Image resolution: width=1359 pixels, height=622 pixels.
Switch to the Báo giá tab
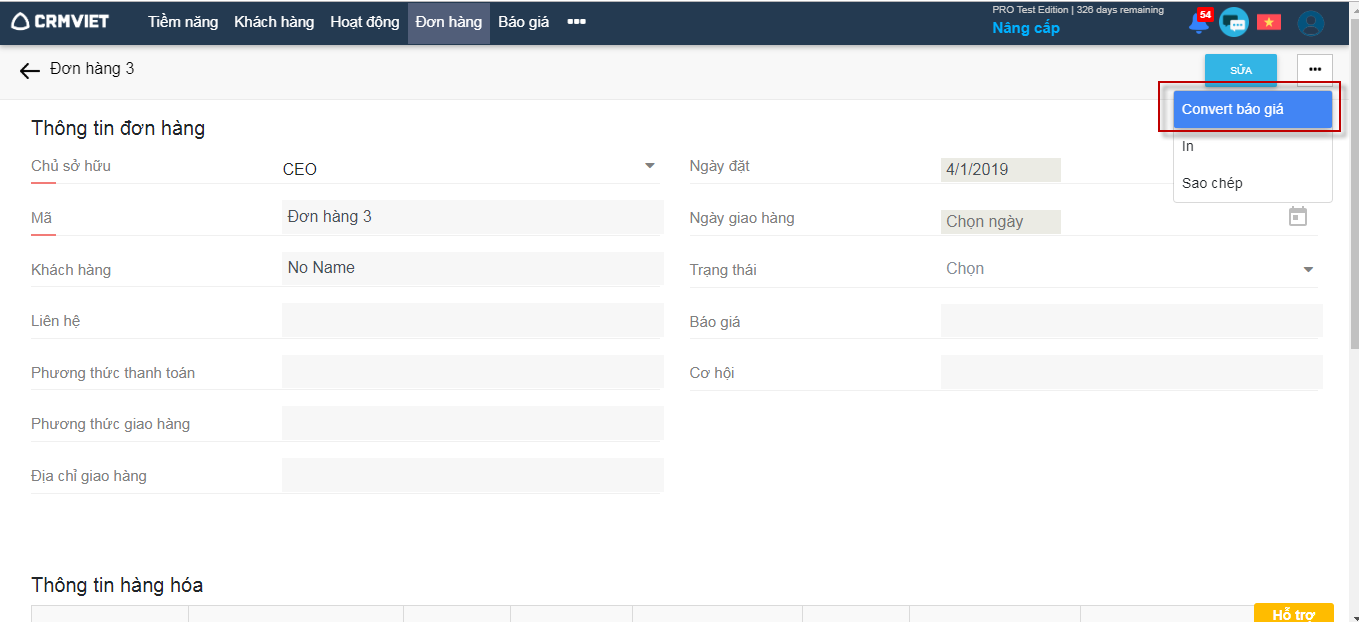(x=523, y=22)
